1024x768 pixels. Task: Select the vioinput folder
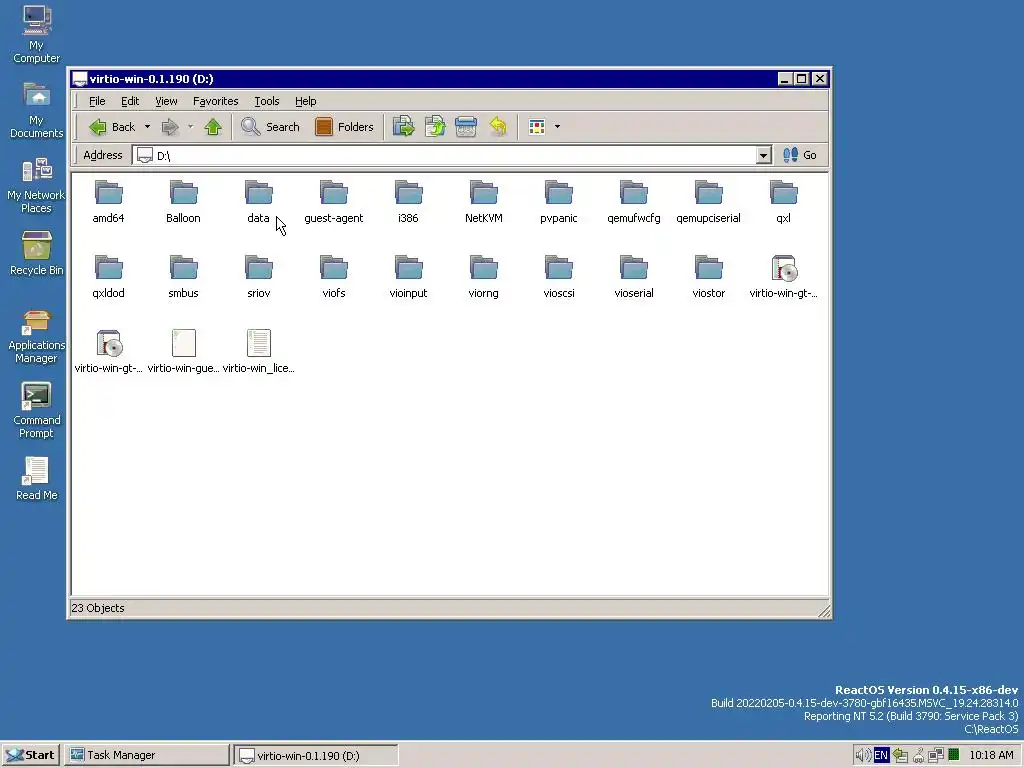coord(409,278)
